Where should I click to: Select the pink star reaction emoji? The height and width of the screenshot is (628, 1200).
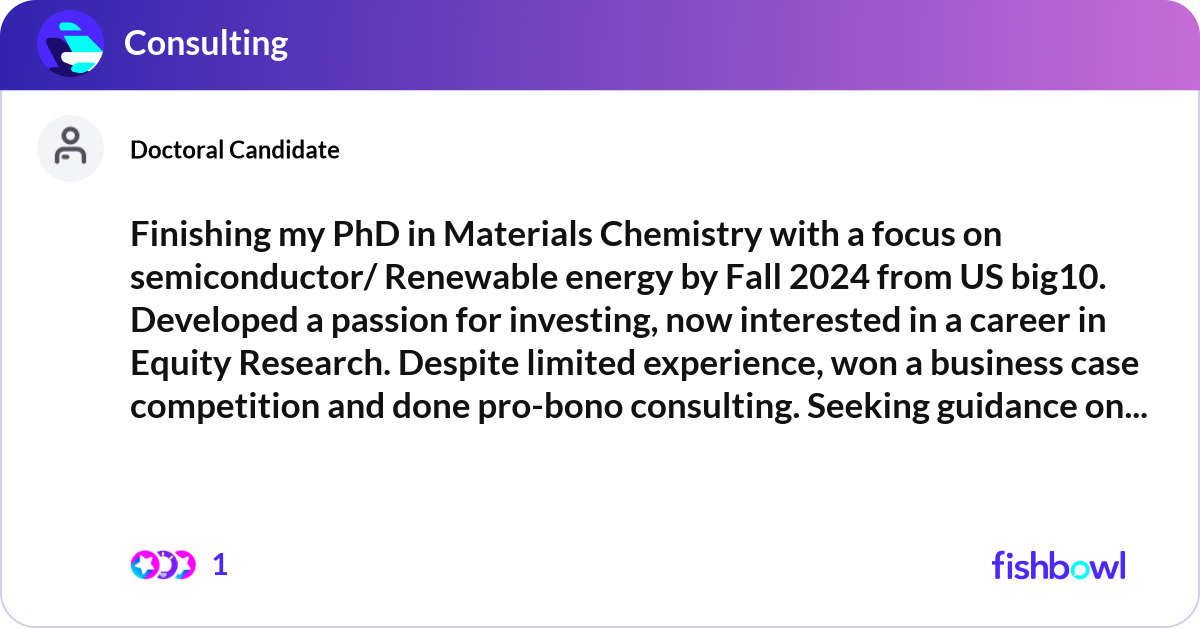pos(143,565)
